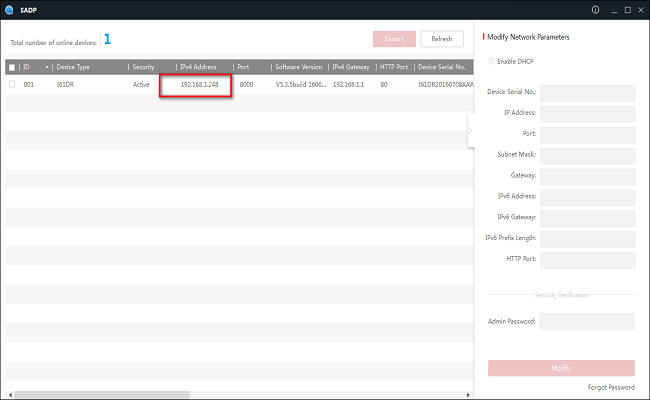
Task: Click the Gateway input field
Action: (x=587, y=177)
